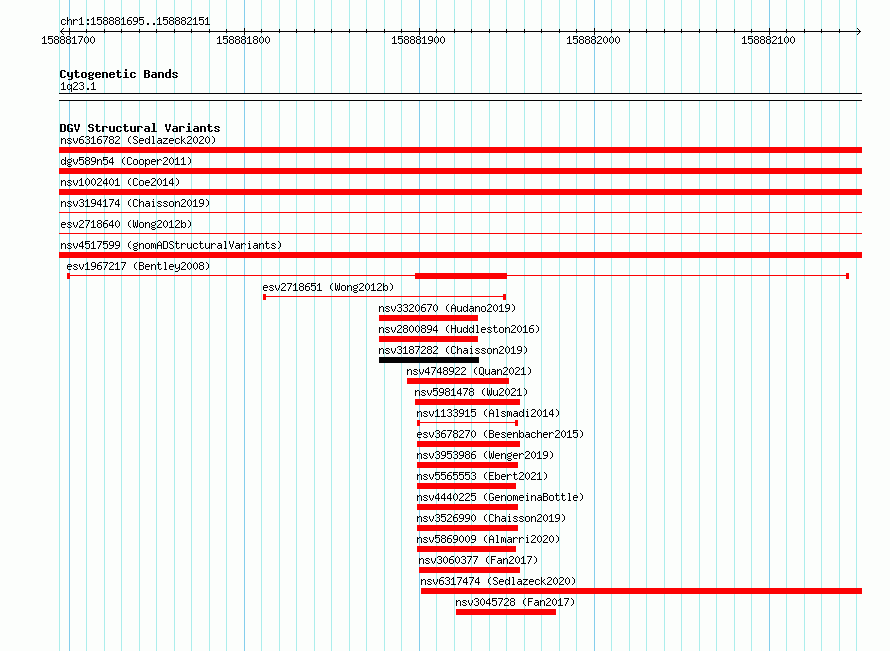Click red bar under nsv5565553 (Ebert2021)
This screenshot has width=890, height=651.
click(466, 486)
